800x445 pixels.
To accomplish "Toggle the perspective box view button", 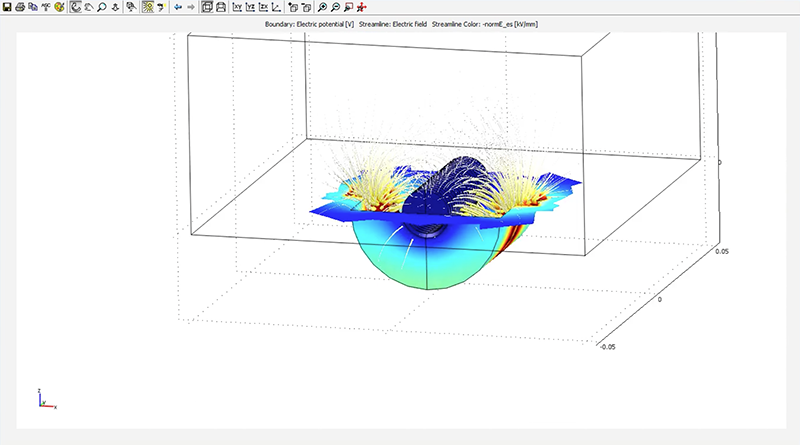I will click(207, 7).
